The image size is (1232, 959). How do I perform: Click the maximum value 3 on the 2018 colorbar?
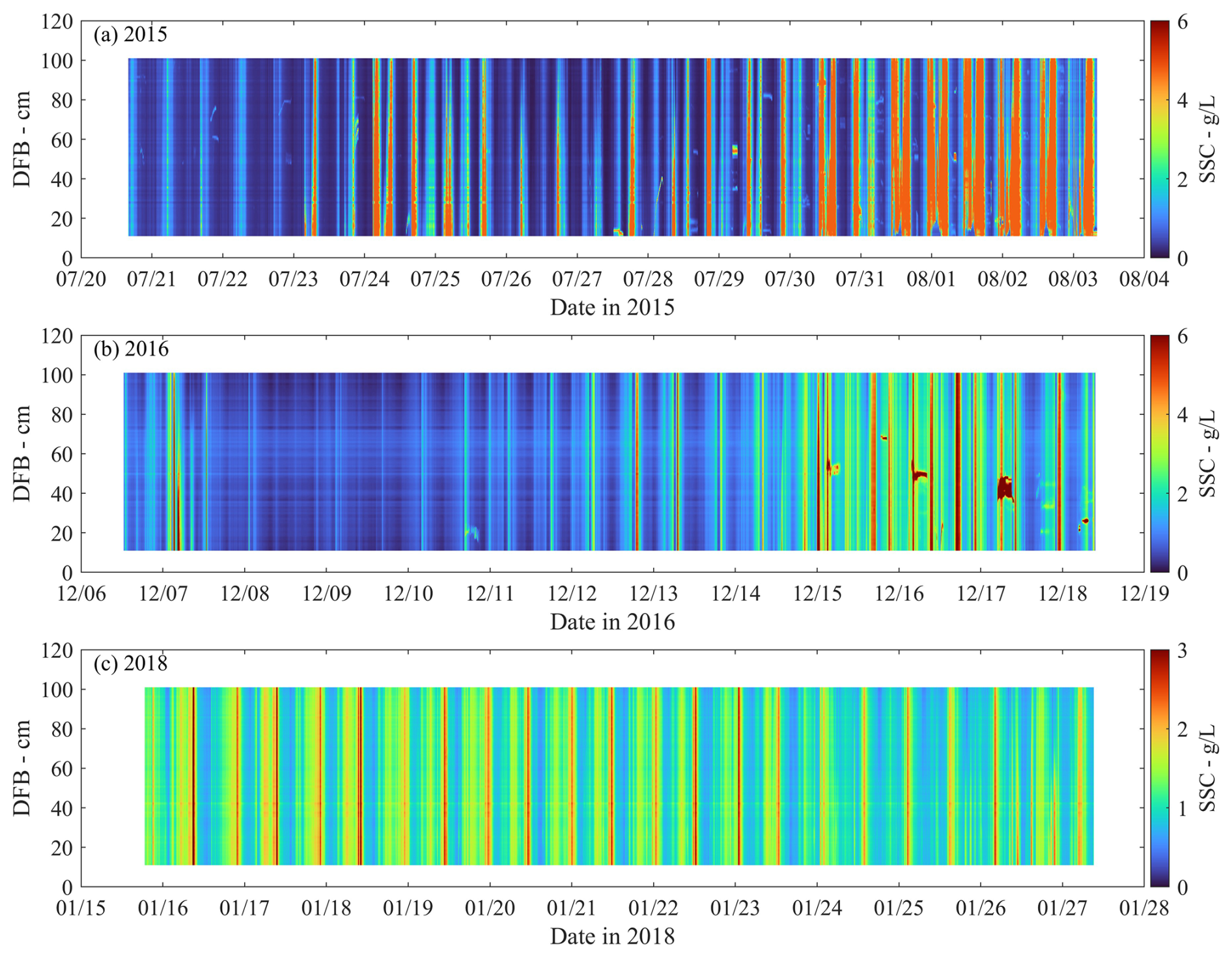point(1182,651)
